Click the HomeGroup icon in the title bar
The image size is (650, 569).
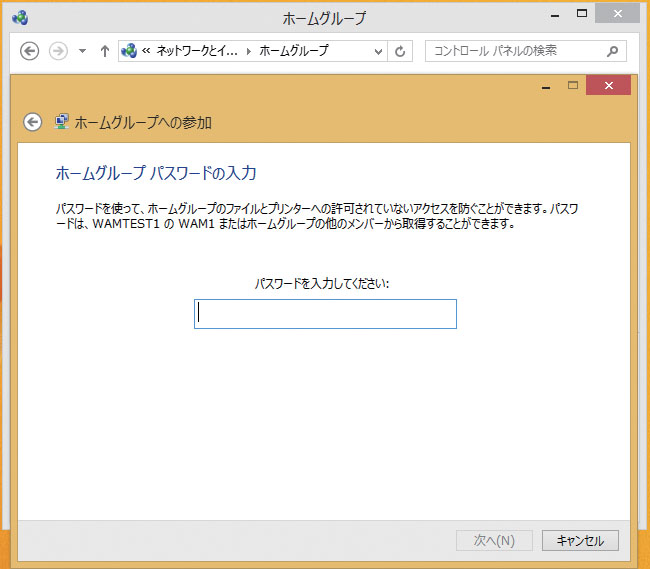[x=20, y=17]
